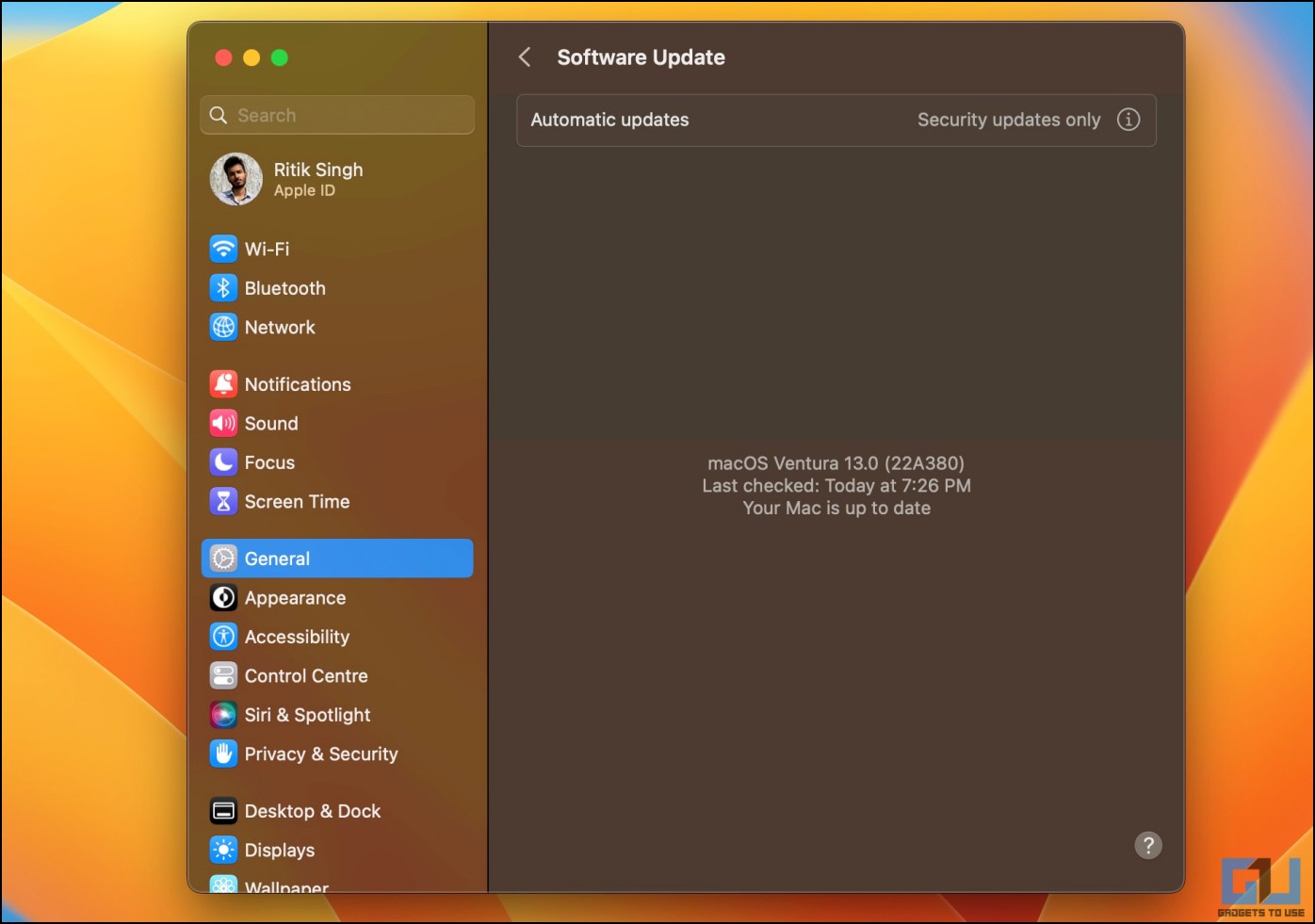
Task: Click the Desktop & Dock icon
Action: (223, 811)
